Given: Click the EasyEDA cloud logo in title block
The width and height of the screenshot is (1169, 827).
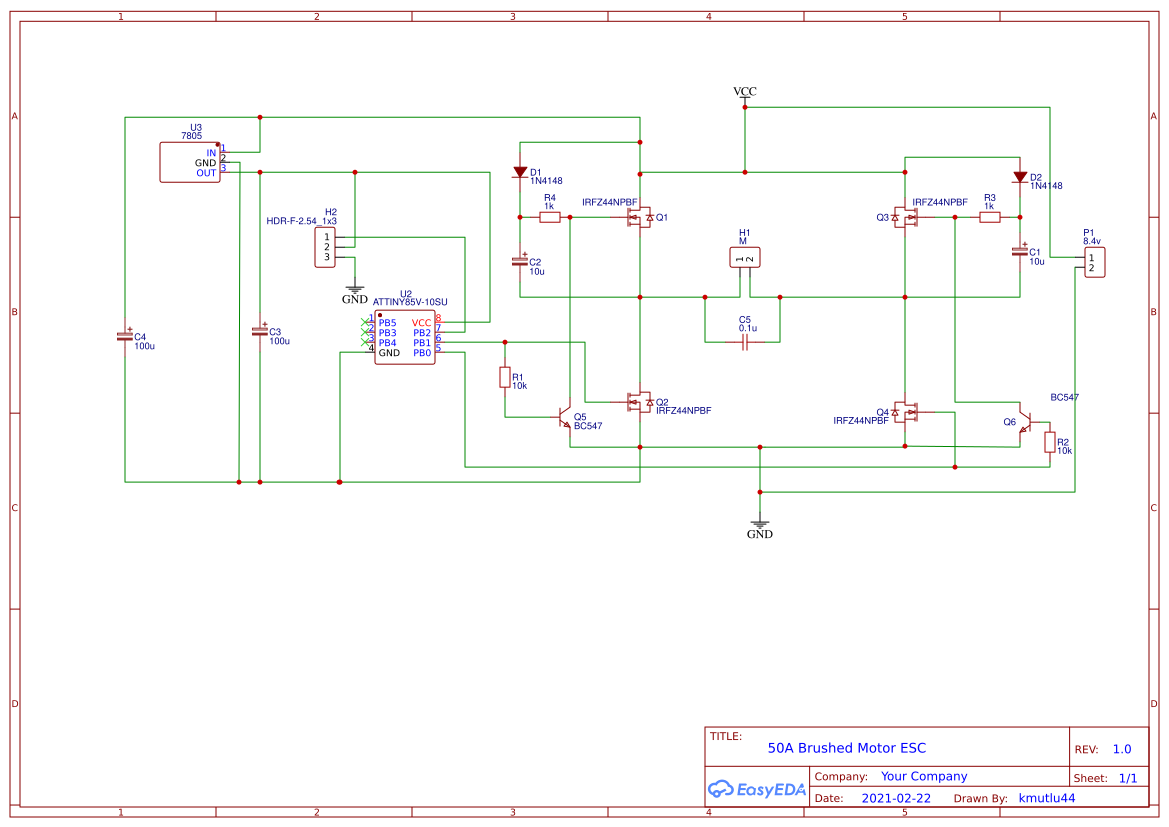Looking at the screenshot, I should point(723,789).
